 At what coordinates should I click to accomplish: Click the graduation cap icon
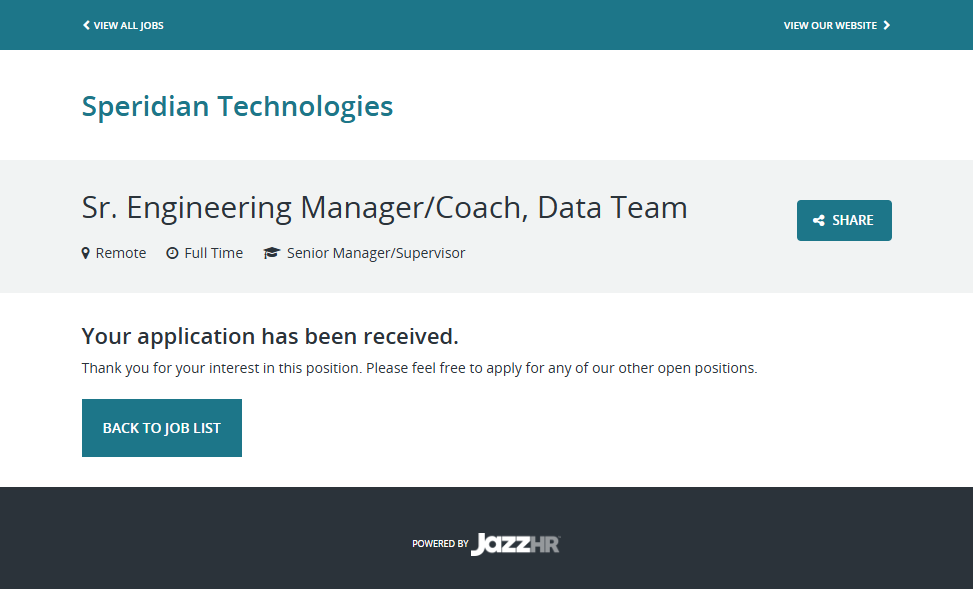271,253
